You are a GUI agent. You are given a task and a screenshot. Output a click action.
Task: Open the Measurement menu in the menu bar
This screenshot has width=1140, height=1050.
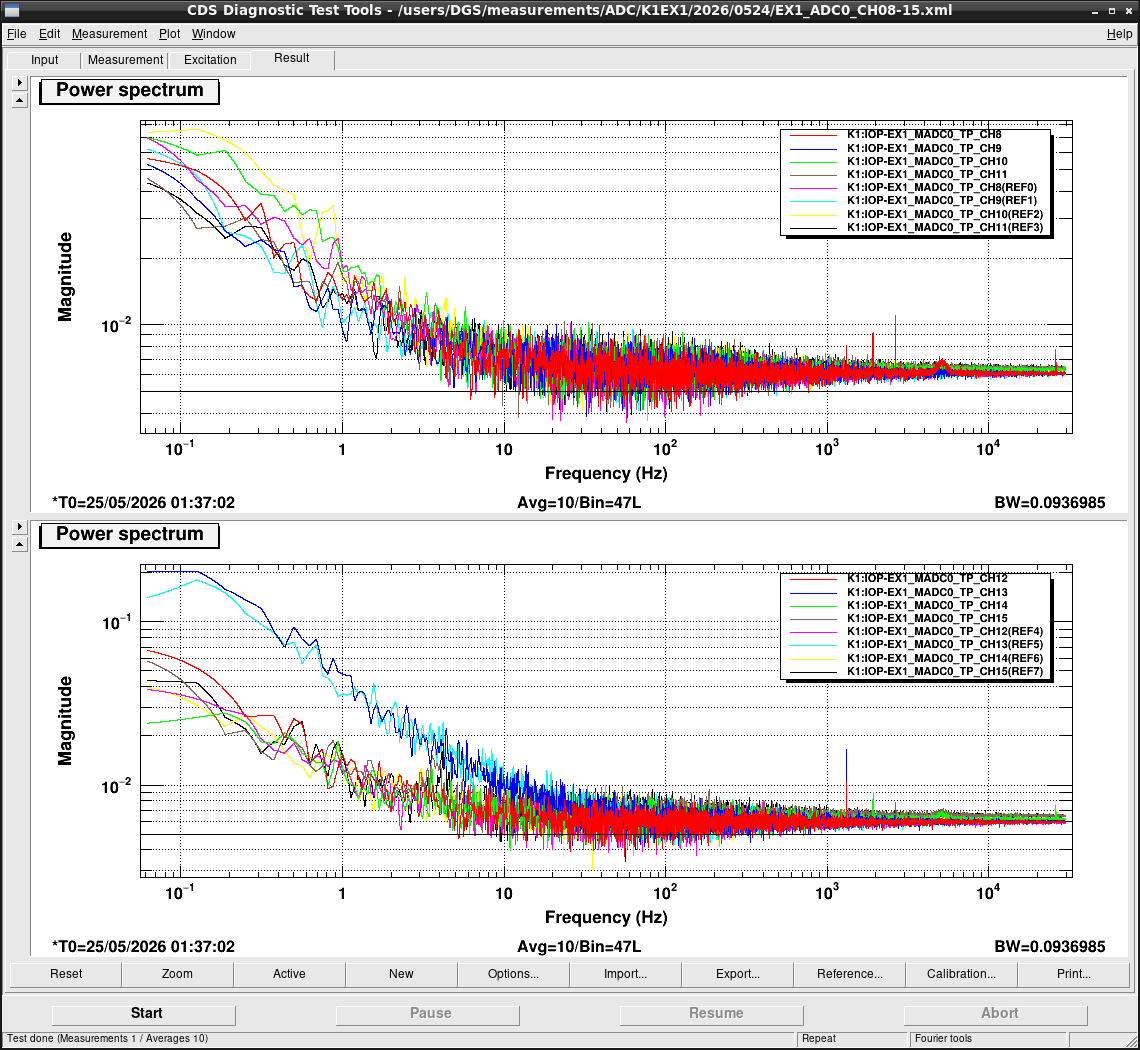109,34
